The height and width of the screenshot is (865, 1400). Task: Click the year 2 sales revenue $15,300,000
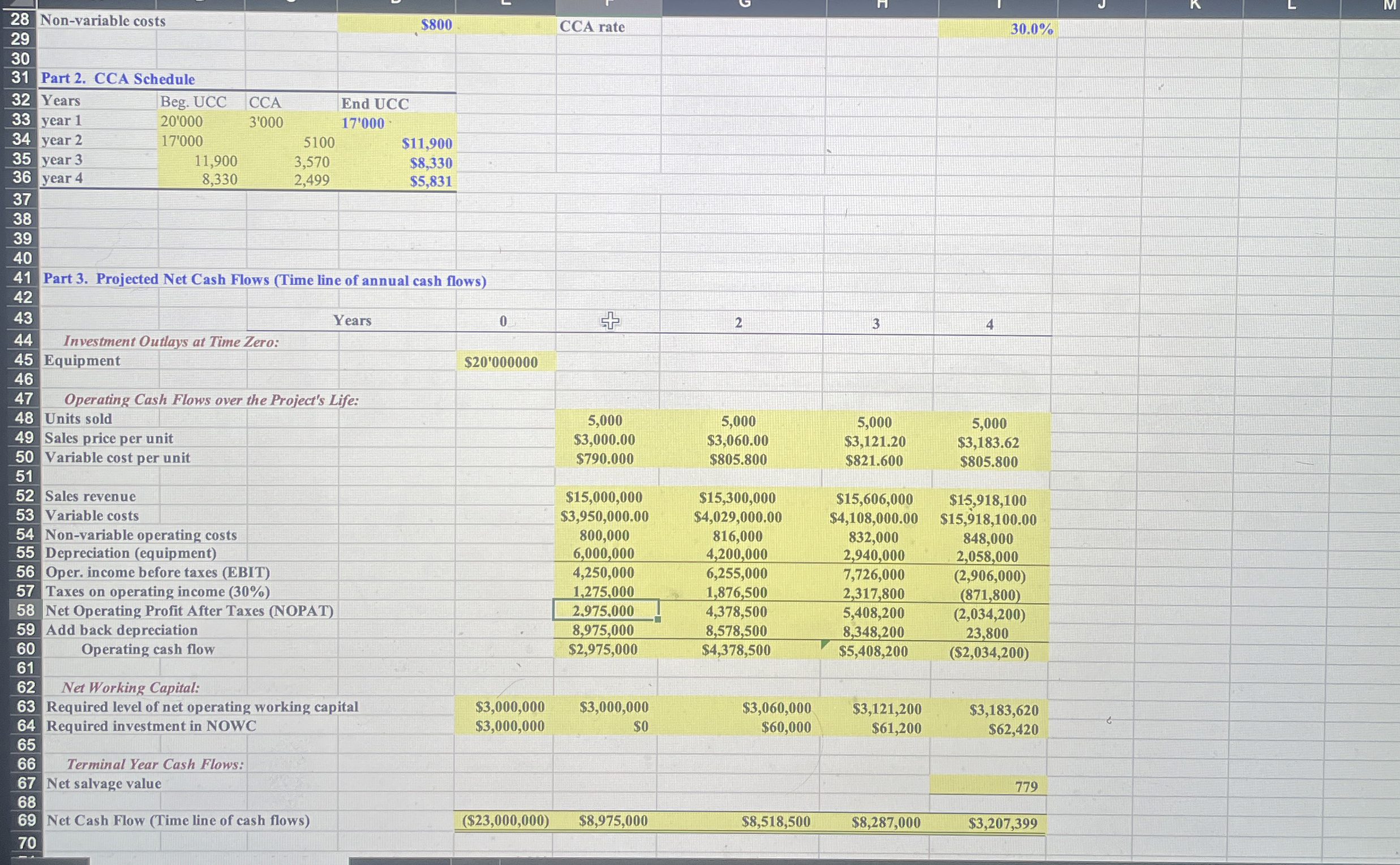pyautogui.click(x=737, y=498)
